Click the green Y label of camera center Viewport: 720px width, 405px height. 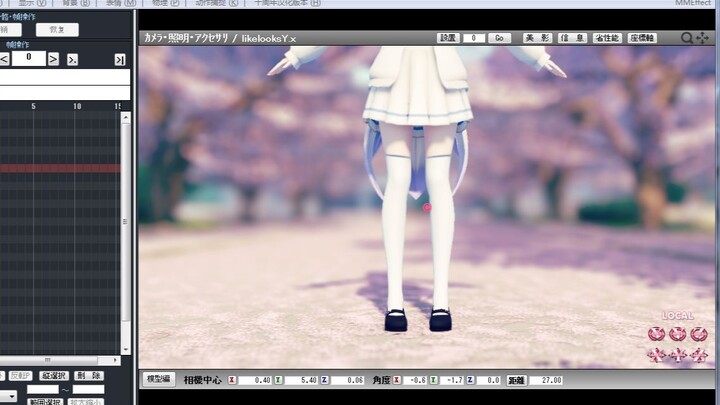coord(278,380)
